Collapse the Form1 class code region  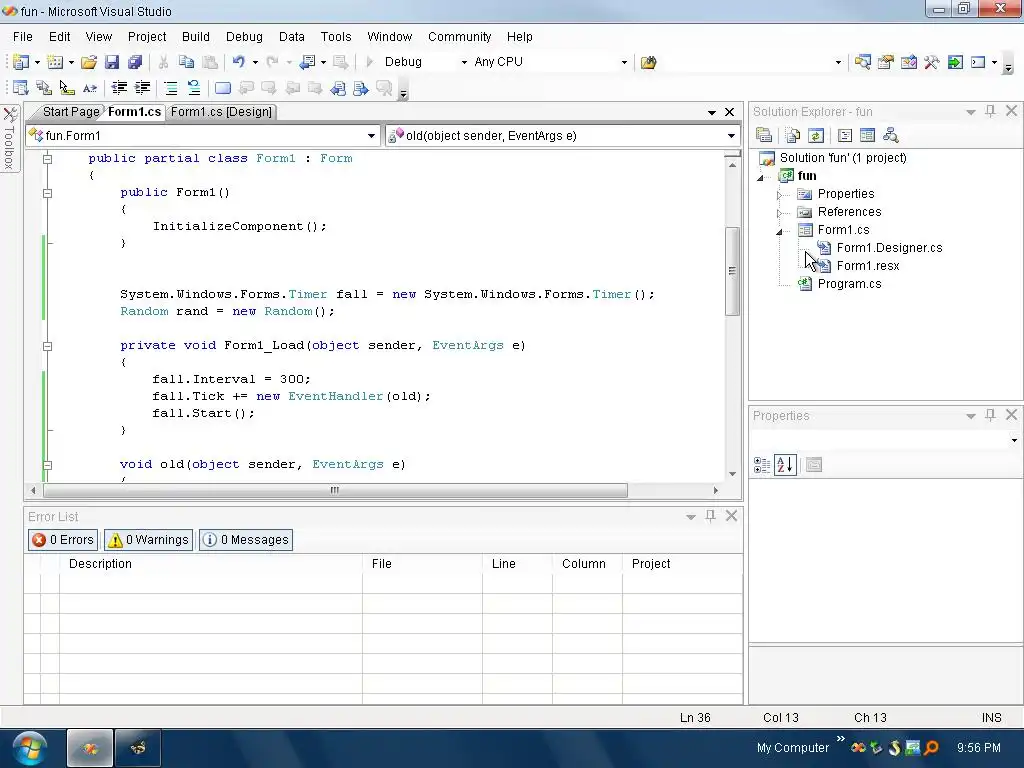pos(48,159)
